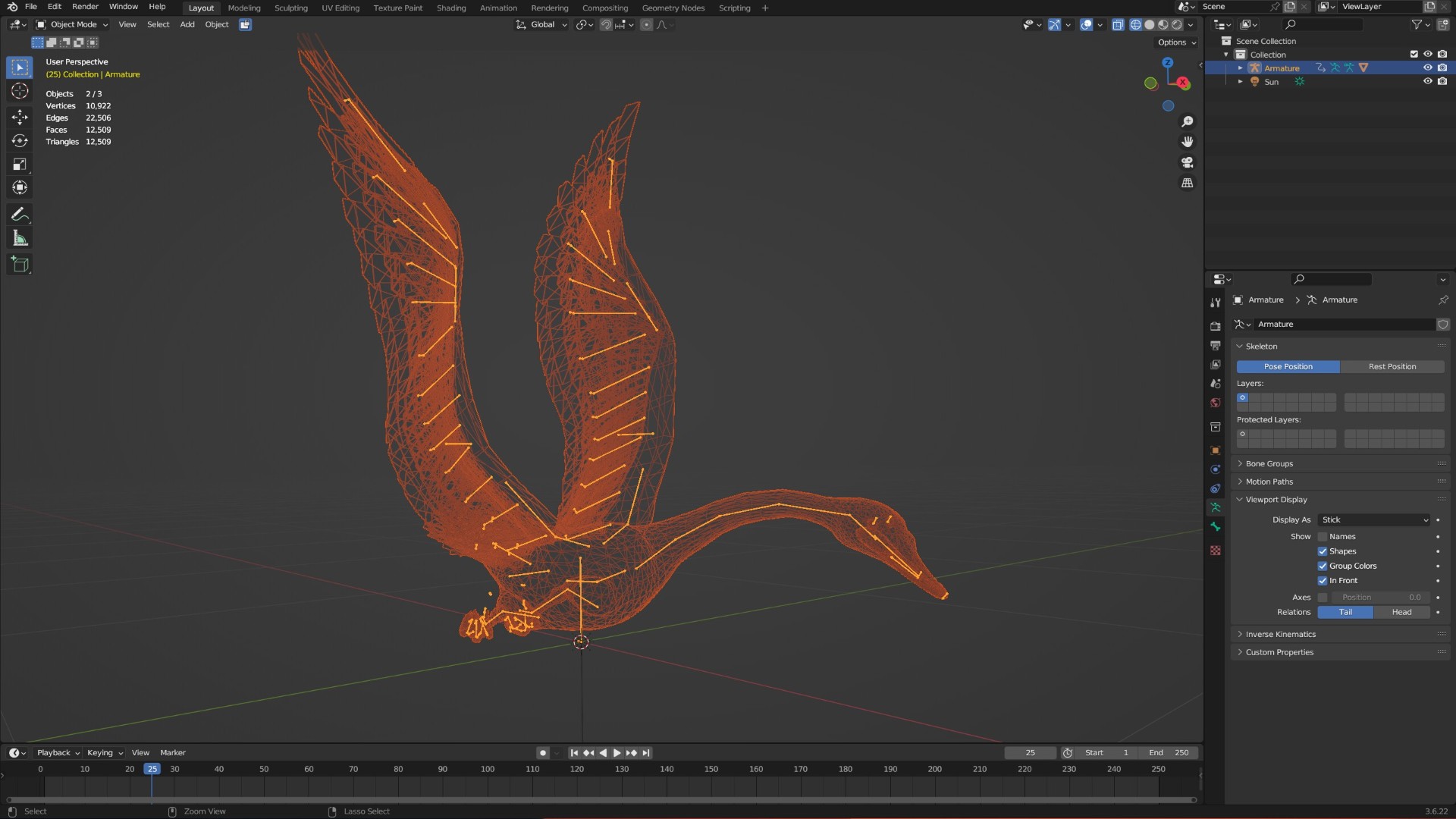Open the Bone properties tab
The image size is (1456, 819).
click(1216, 527)
